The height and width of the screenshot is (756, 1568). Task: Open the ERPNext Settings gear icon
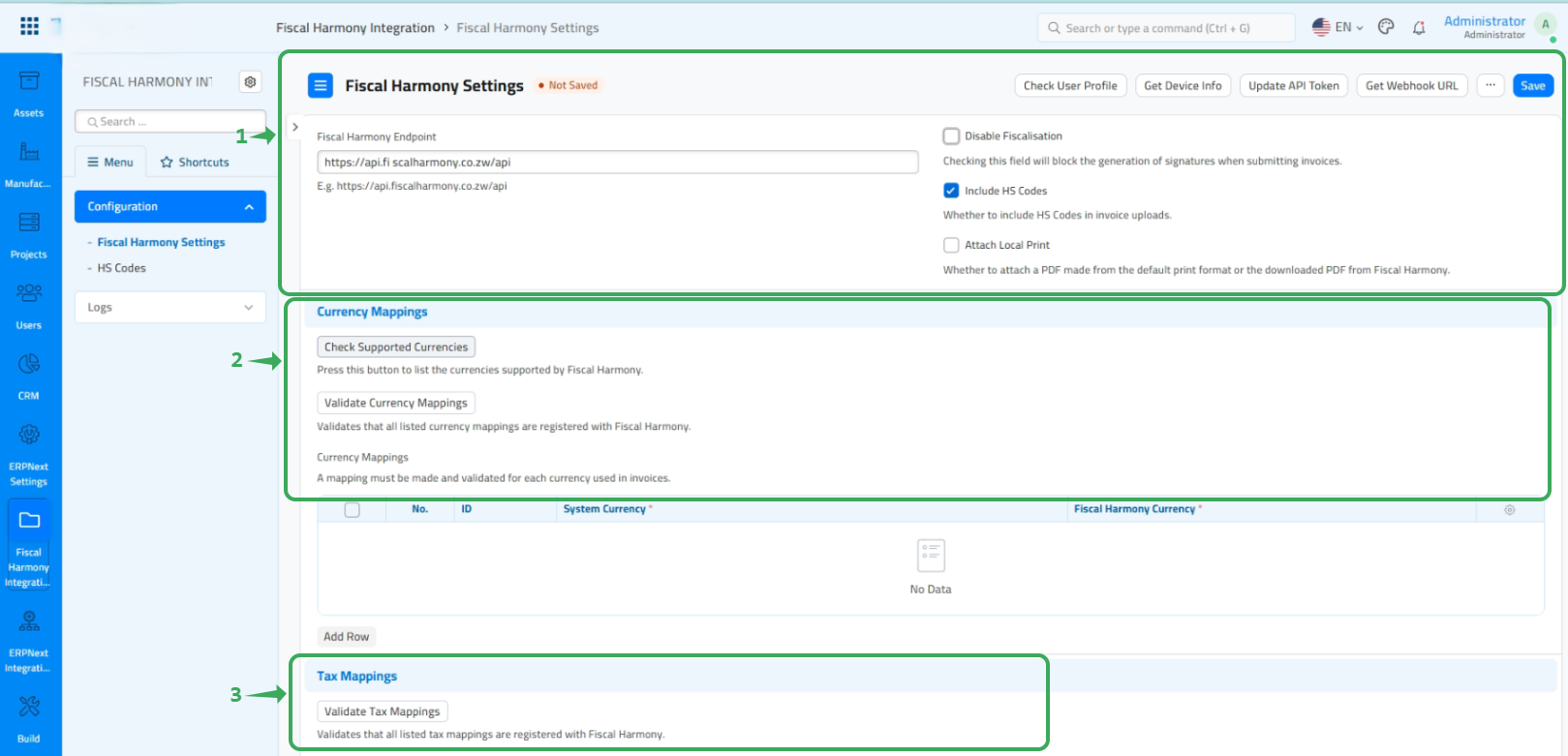pos(29,435)
